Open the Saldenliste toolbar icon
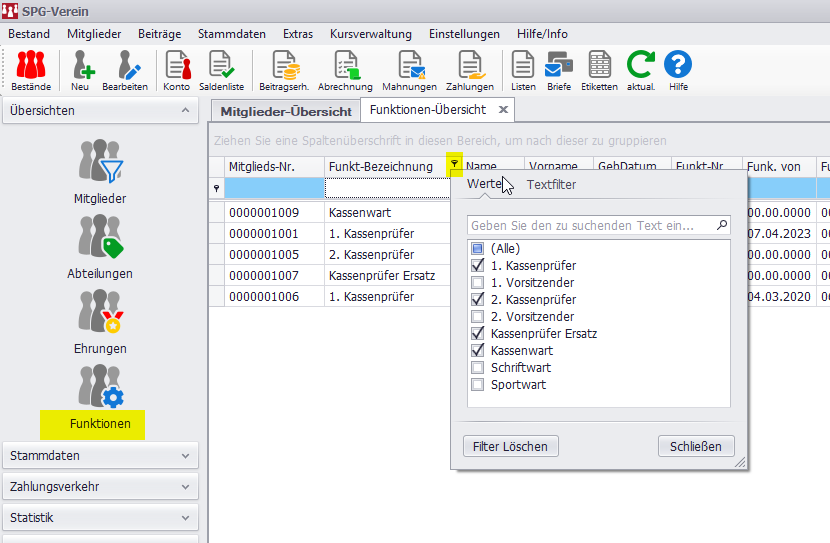Image resolution: width=830 pixels, height=543 pixels. [222, 70]
